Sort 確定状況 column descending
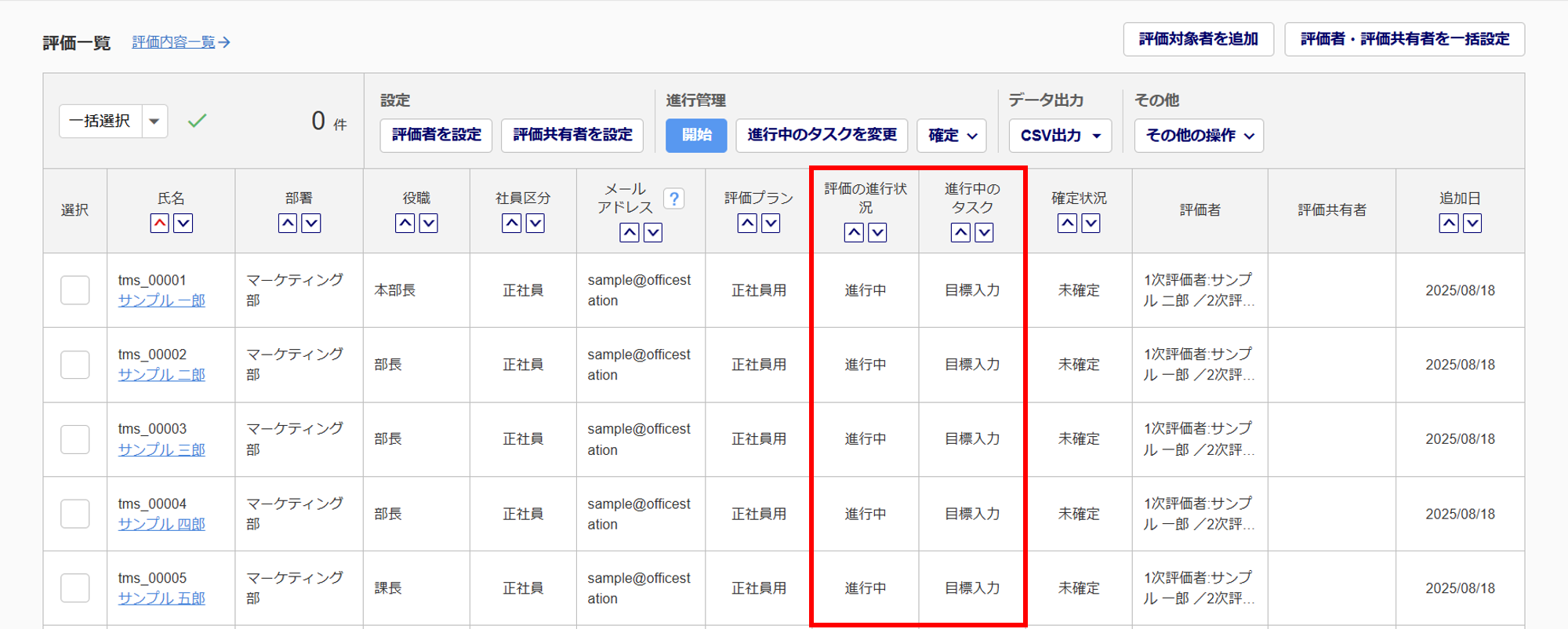This screenshot has height=629, width=1568. (1091, 224)
